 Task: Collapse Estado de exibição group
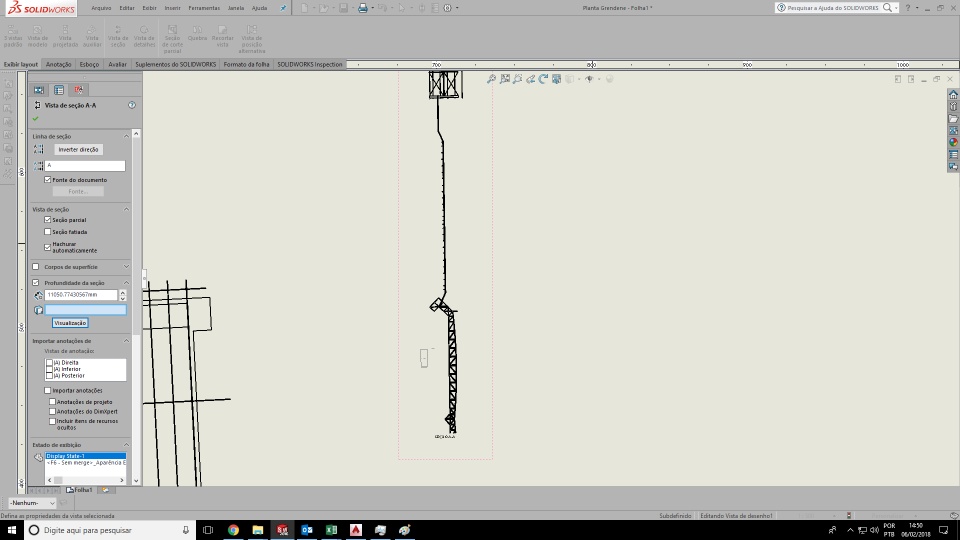[x=126, y=445]
